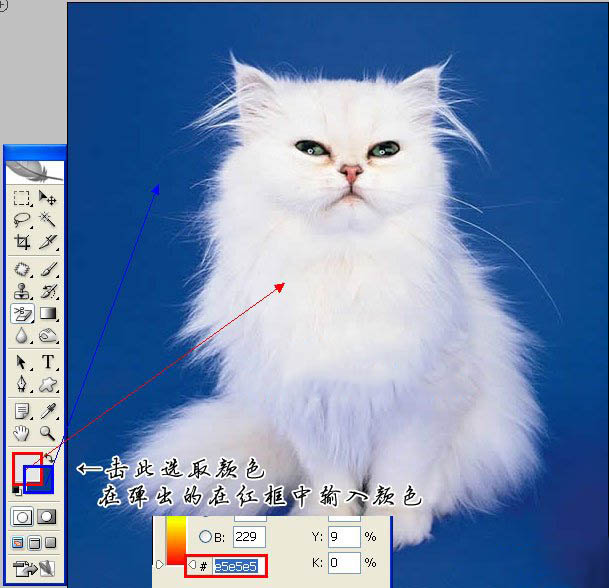Switch to Quick Mask mode
609x588 pixels.
coord(47,517)
